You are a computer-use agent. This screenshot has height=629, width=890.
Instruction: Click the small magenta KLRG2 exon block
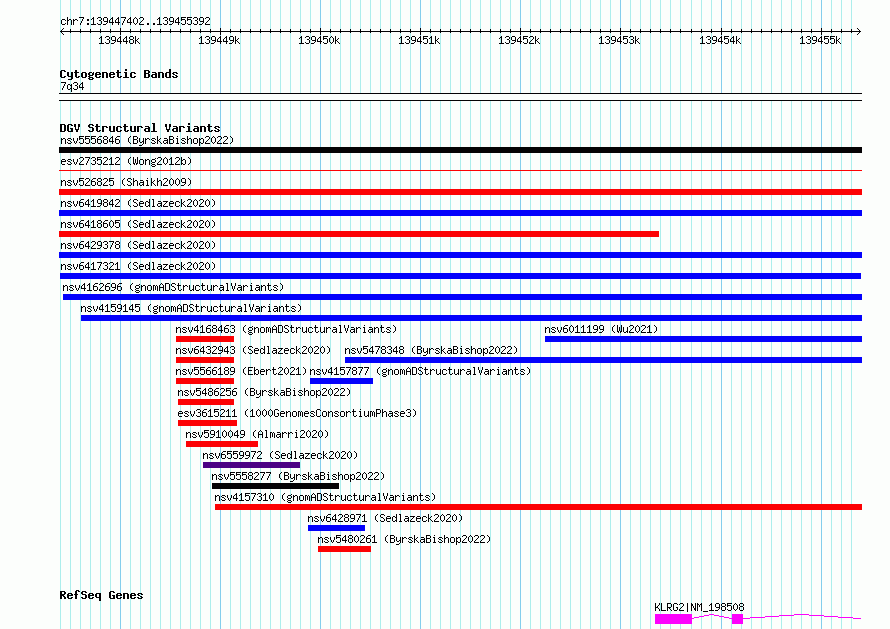pos(737,619)
